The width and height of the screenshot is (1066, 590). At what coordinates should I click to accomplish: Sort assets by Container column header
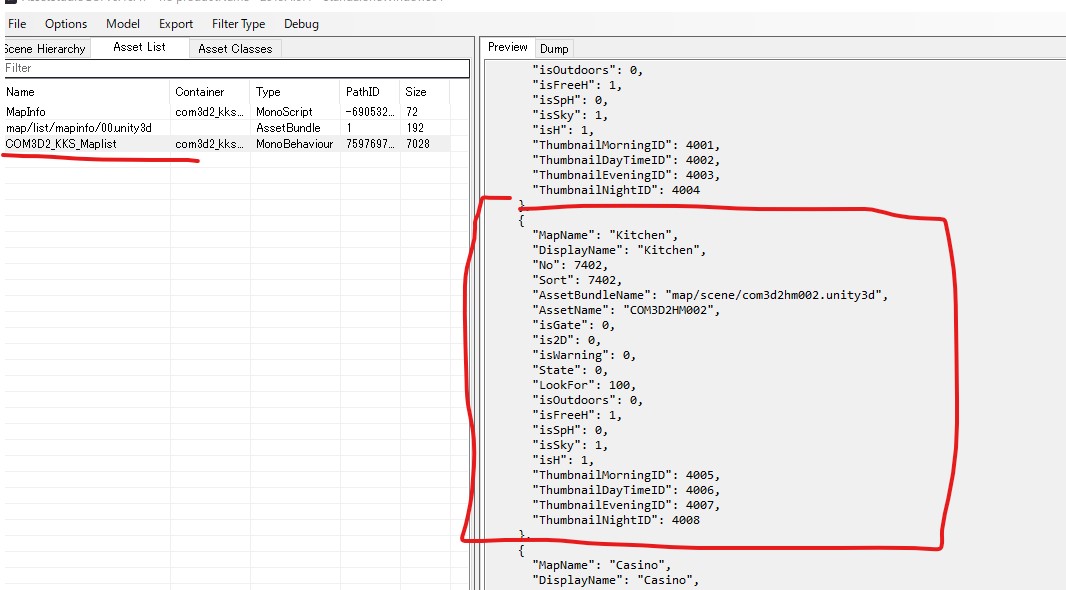click(200, 92)
